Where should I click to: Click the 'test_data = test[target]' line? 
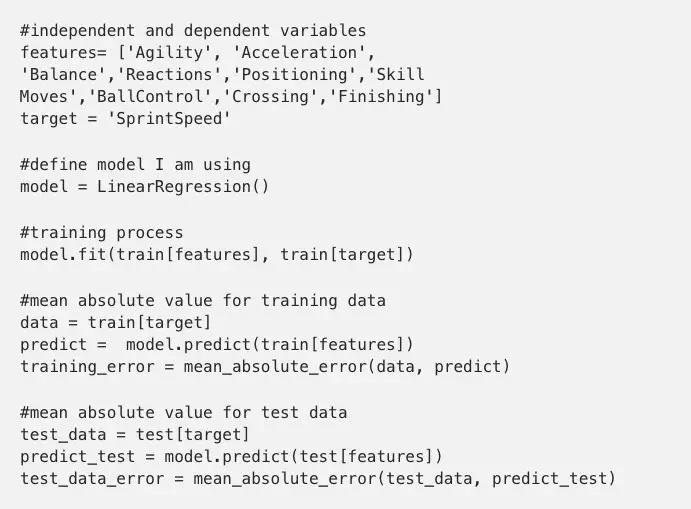135,435
